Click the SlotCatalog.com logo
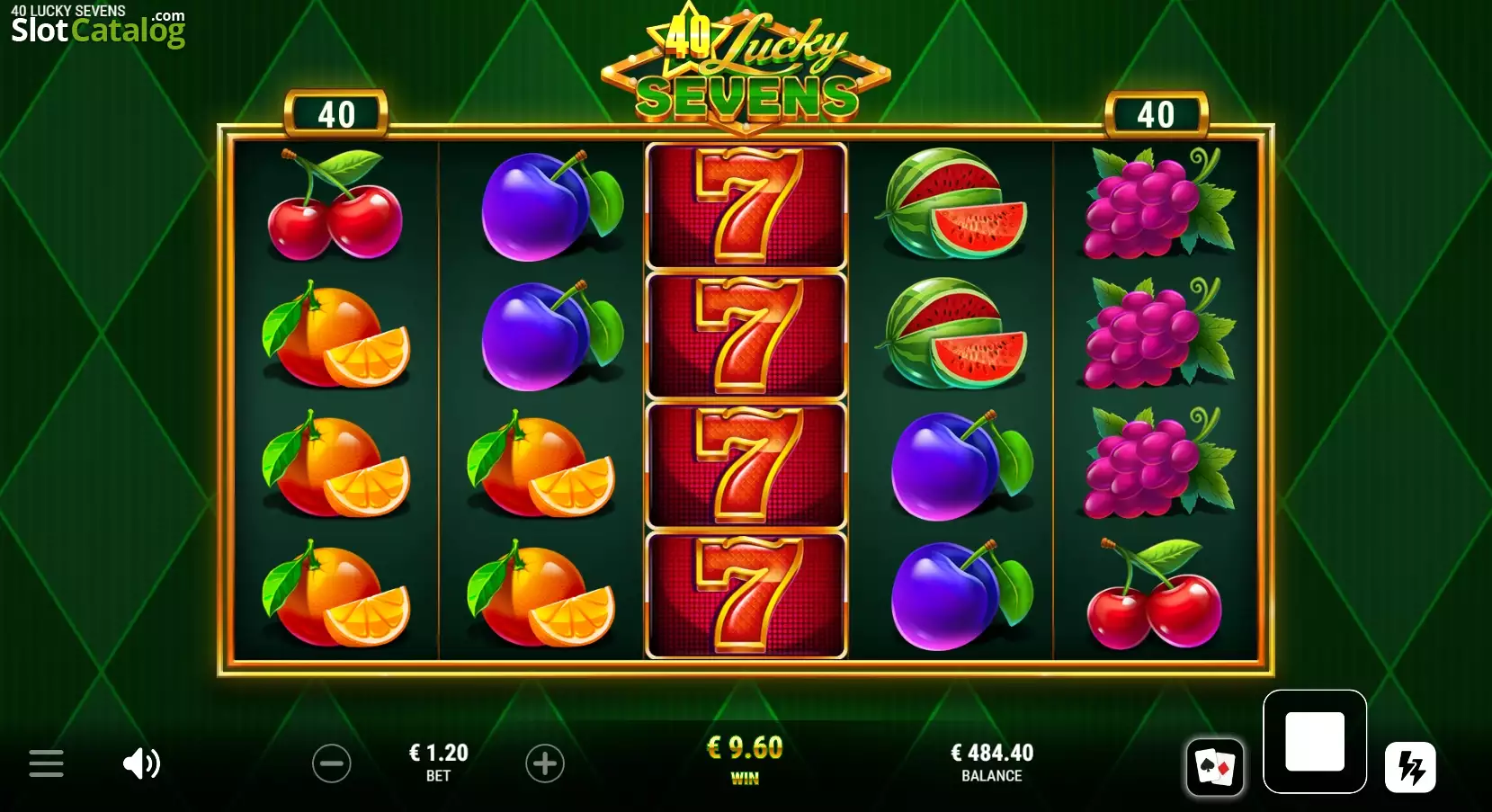The width and height of the screenshot is (1492, 812). tap(97, 26)
